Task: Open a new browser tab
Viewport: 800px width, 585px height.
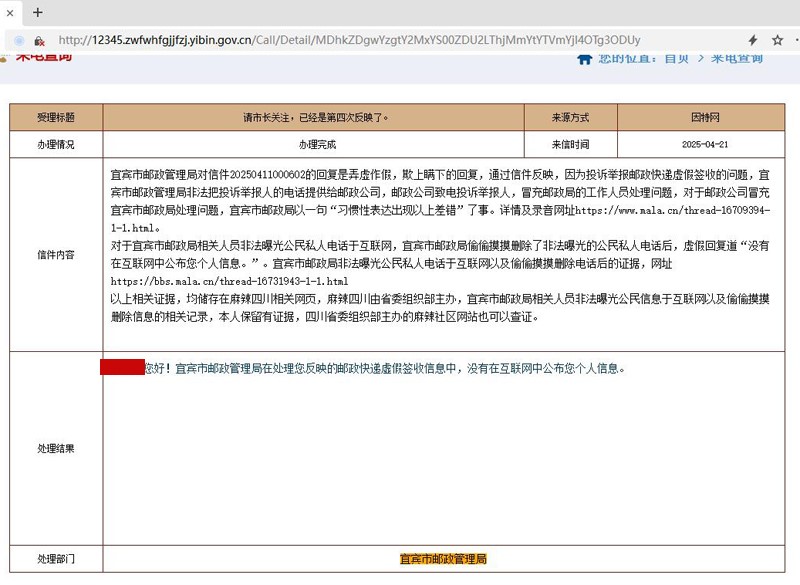Action: pyautogui.click(x=38, y=13)
